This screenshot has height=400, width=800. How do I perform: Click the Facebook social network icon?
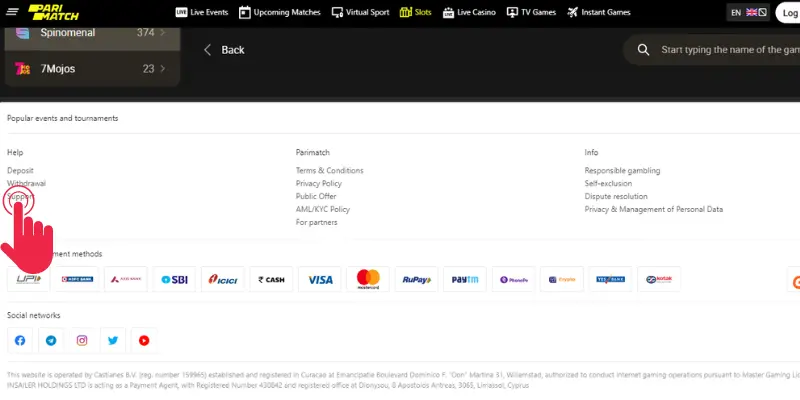pos(20,340)
